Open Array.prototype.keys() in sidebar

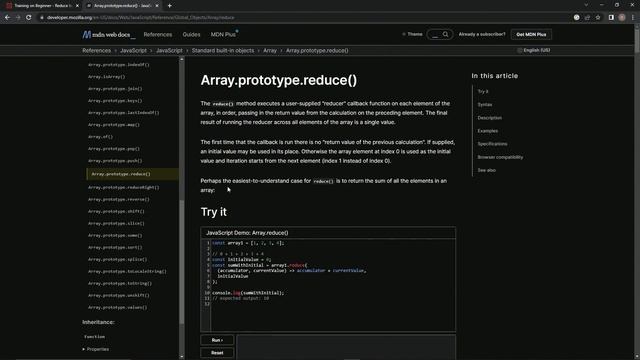click(115, 100)
